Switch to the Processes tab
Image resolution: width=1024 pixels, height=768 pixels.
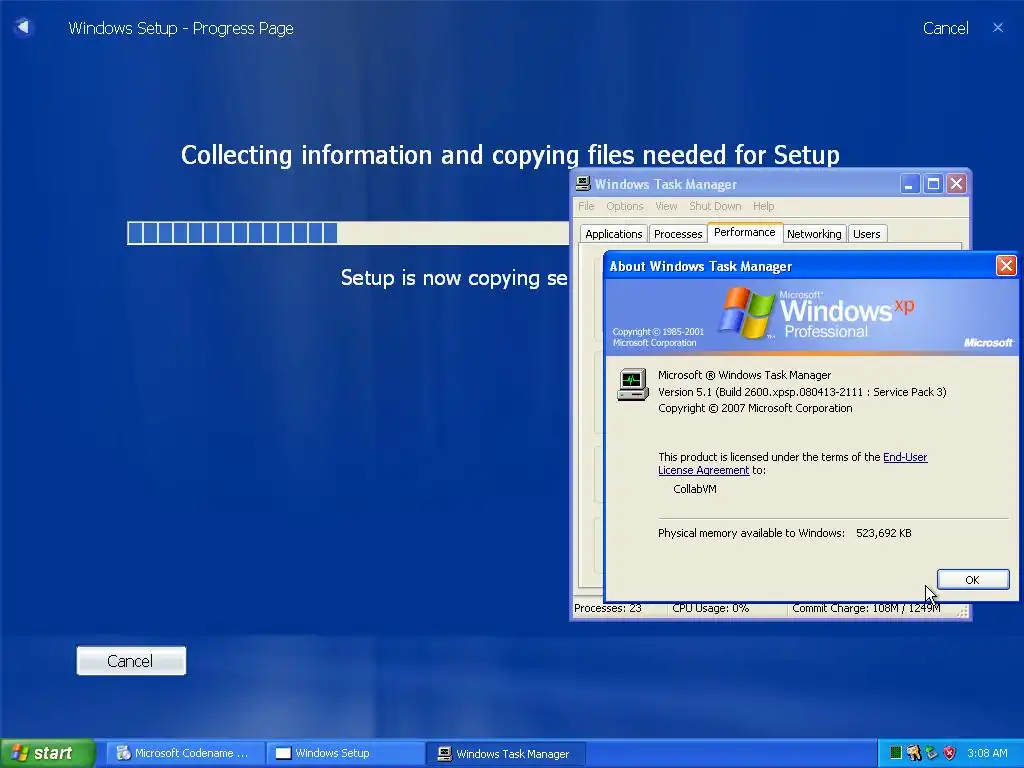[x=678, y=234]
